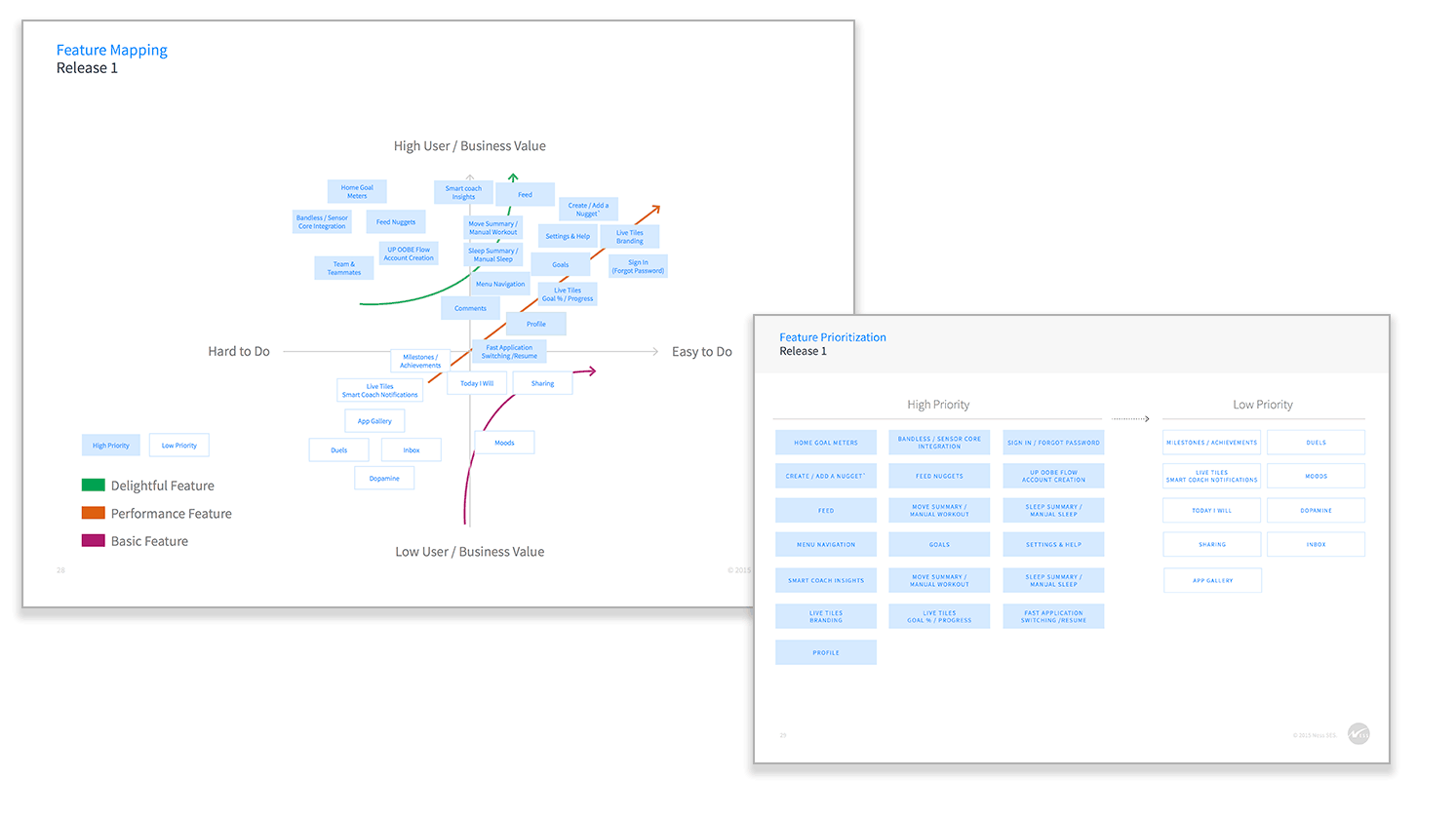Click Sharing box on Feature Mapping slide
The width and height of the screenshot is (1456, 818).
[x=542, y=383]
